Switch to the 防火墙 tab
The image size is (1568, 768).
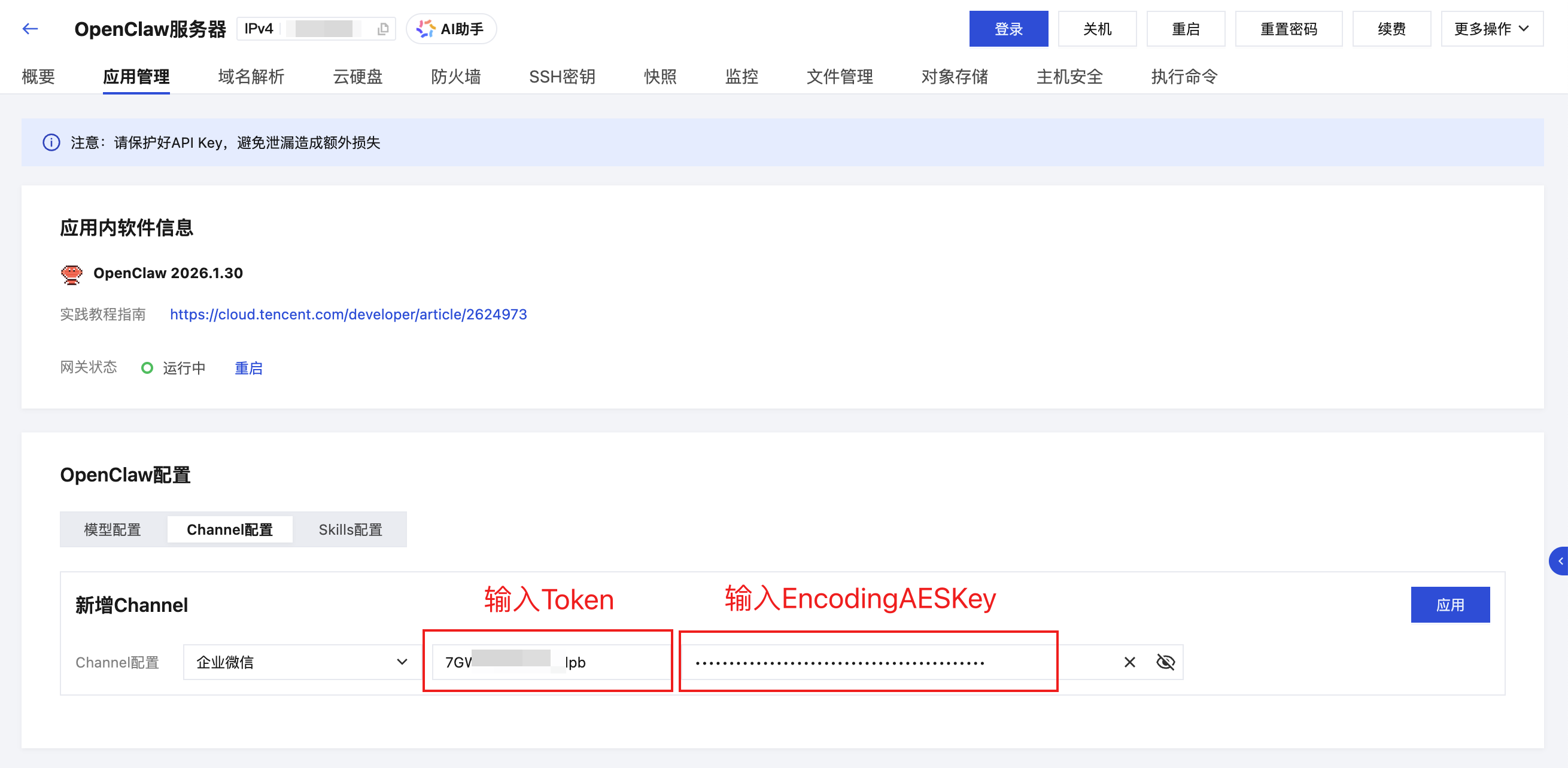click(x=456, y=77)
